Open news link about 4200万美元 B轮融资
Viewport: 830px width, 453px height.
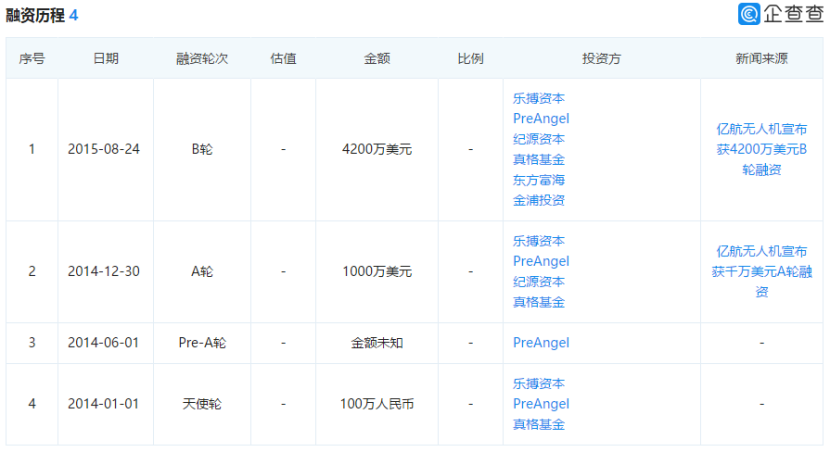click(761, 149)
